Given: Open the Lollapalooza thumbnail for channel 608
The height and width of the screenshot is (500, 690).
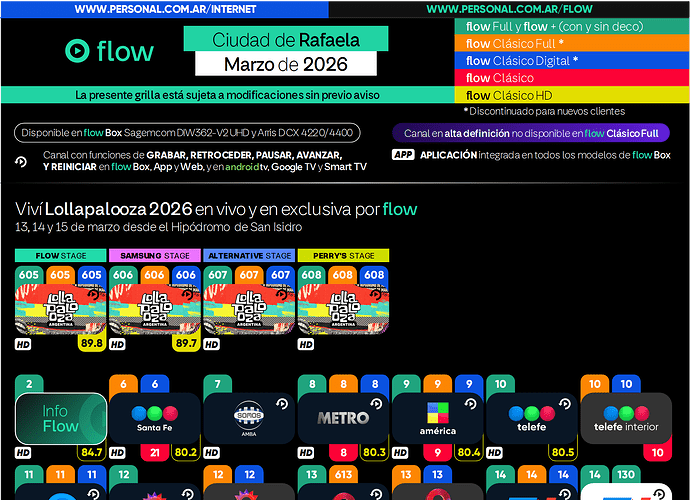Looking at the screenshot, I should 343,309.
